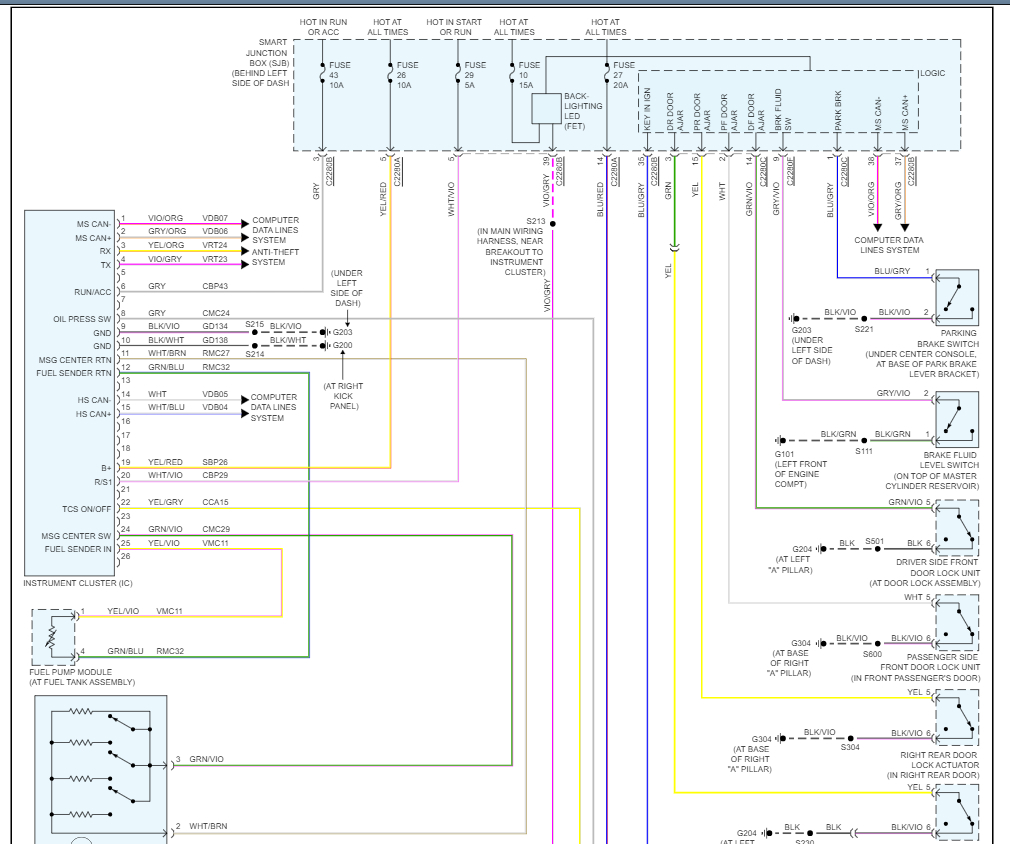The width and height of the screenshot is (1010, 844).
Task: Click the Driver Side Front Door Lock Unit symbol
Action: coord(957,530)
